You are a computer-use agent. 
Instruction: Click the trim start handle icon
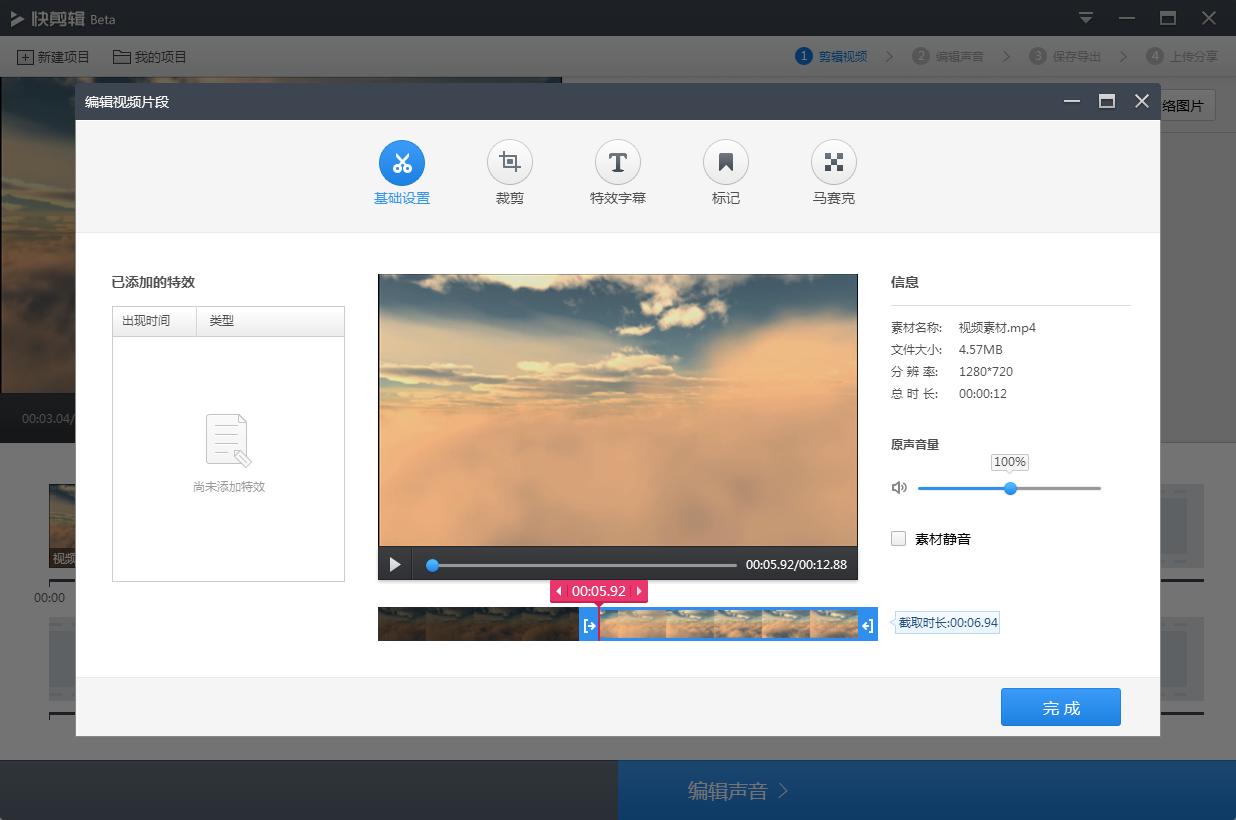click(589, 626)
